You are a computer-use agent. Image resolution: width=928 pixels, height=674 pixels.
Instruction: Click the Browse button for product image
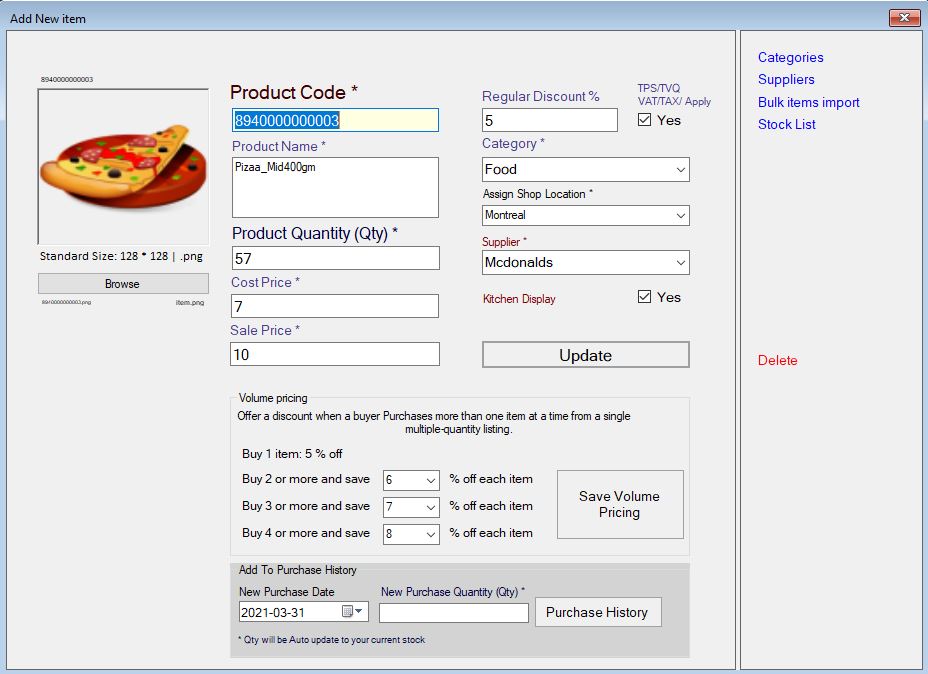[122, 283]
